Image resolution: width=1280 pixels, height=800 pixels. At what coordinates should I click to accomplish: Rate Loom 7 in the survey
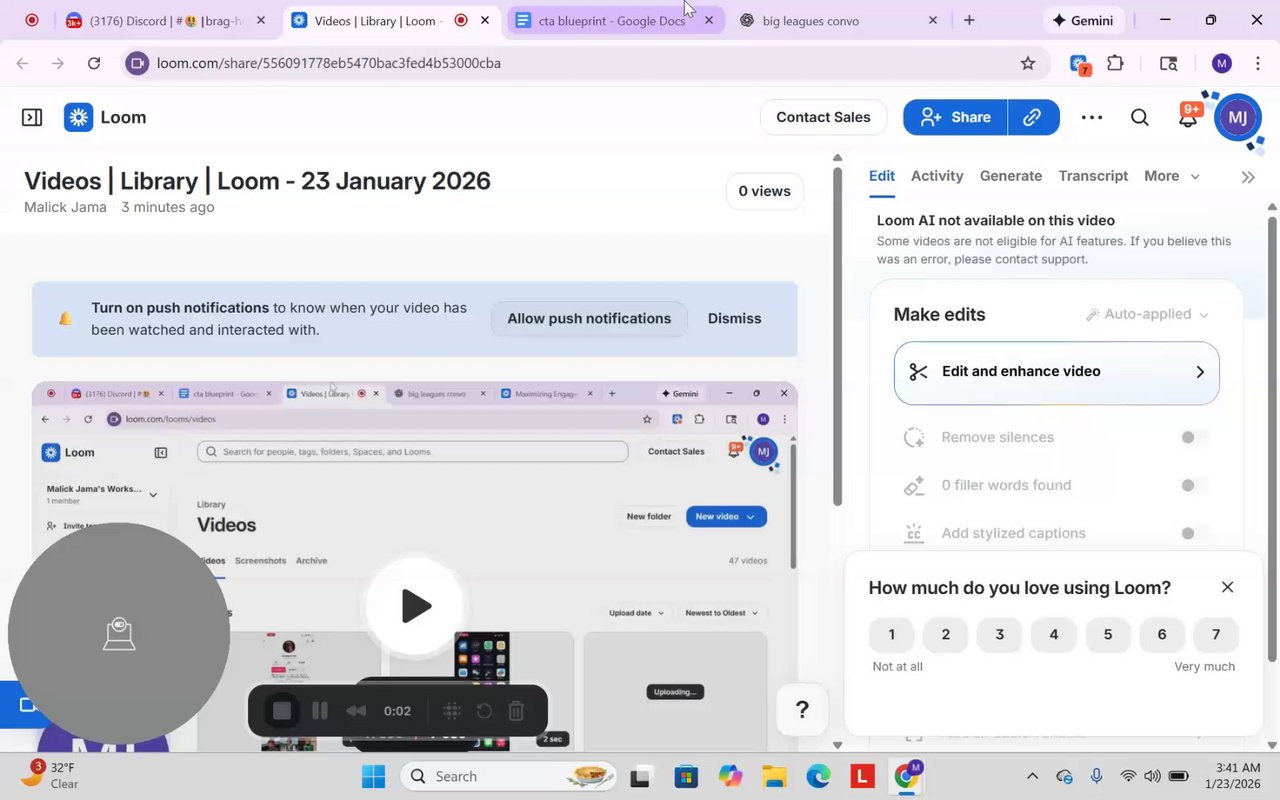pos(1216,634)
